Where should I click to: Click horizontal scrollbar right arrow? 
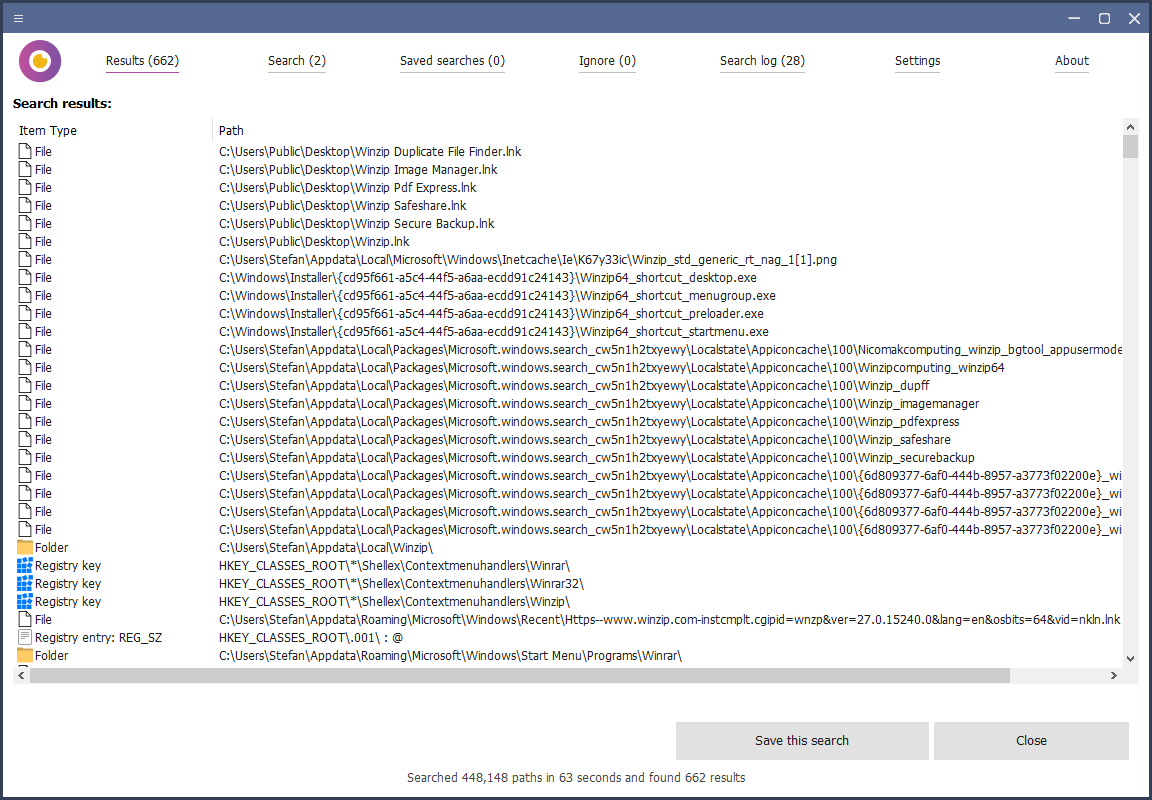click(x=1114, y=675)
